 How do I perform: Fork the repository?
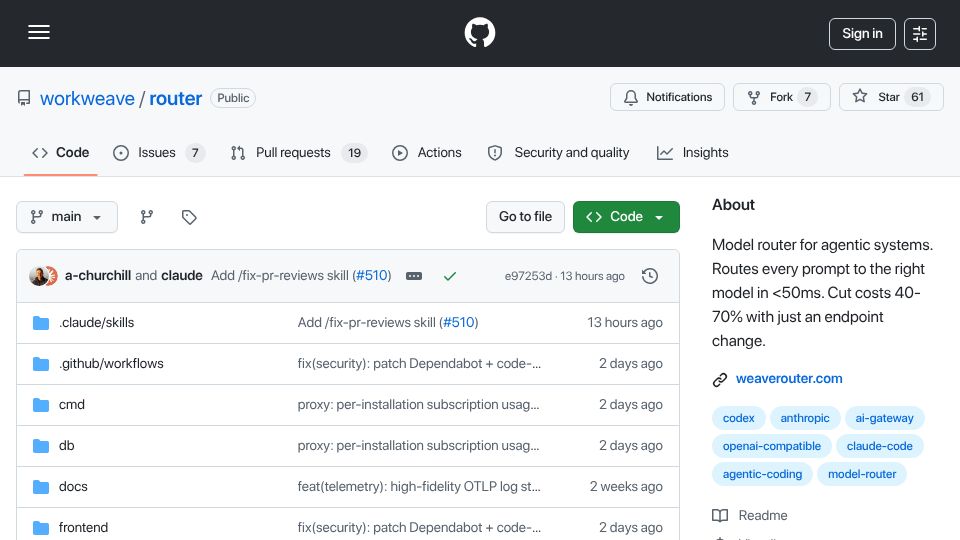coord(782,97)
